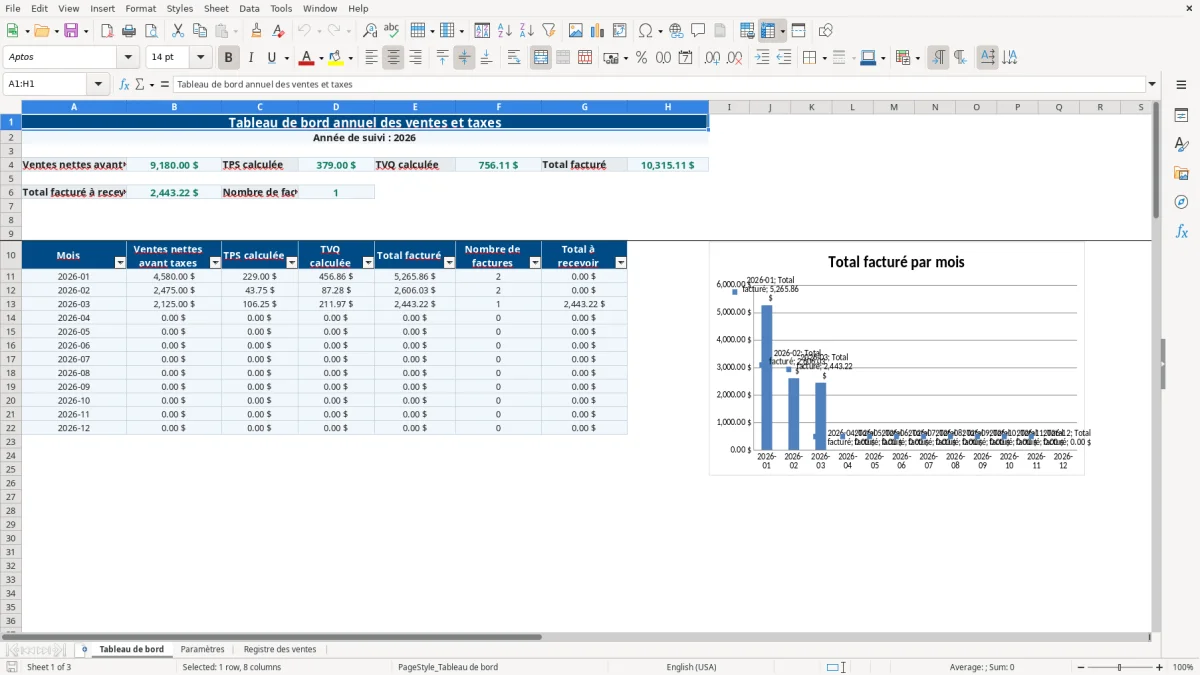Click the Select Function sum button
Screen dimensions: 1200x675
coord(139,84)
